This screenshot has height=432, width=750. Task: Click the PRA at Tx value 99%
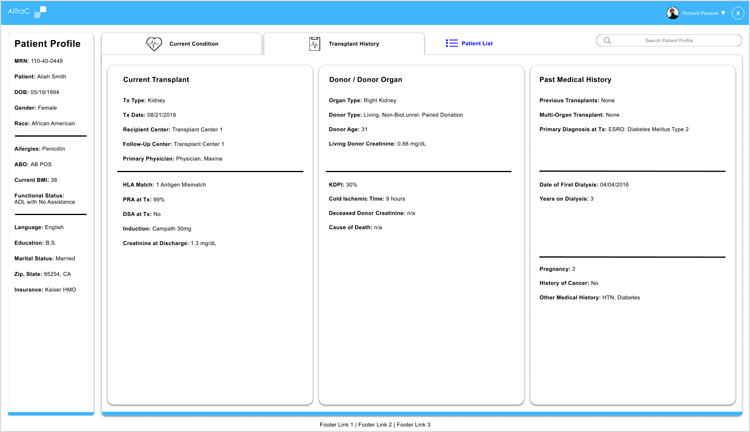159,199
